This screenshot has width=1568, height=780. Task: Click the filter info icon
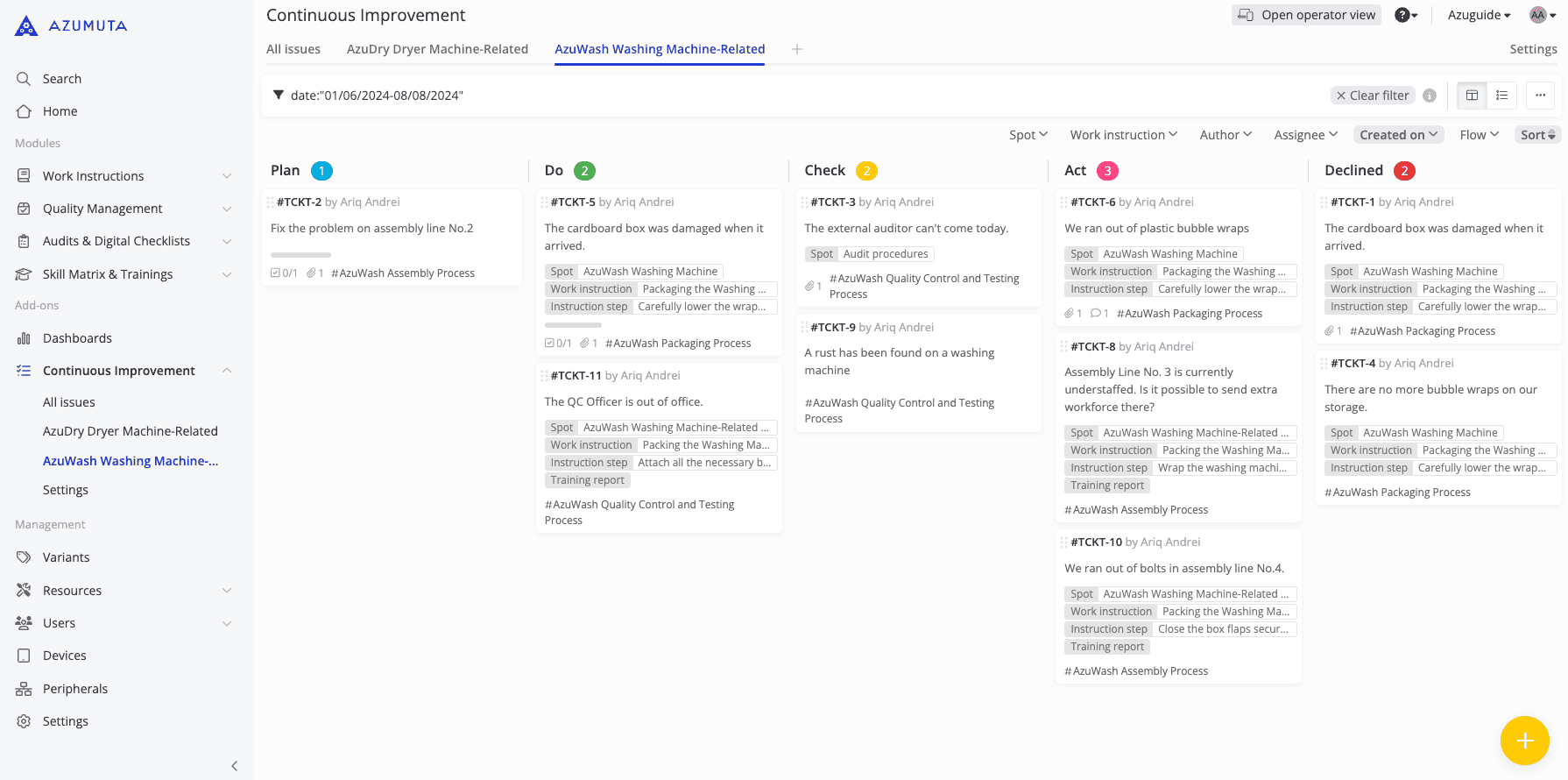click(1430, 96)
